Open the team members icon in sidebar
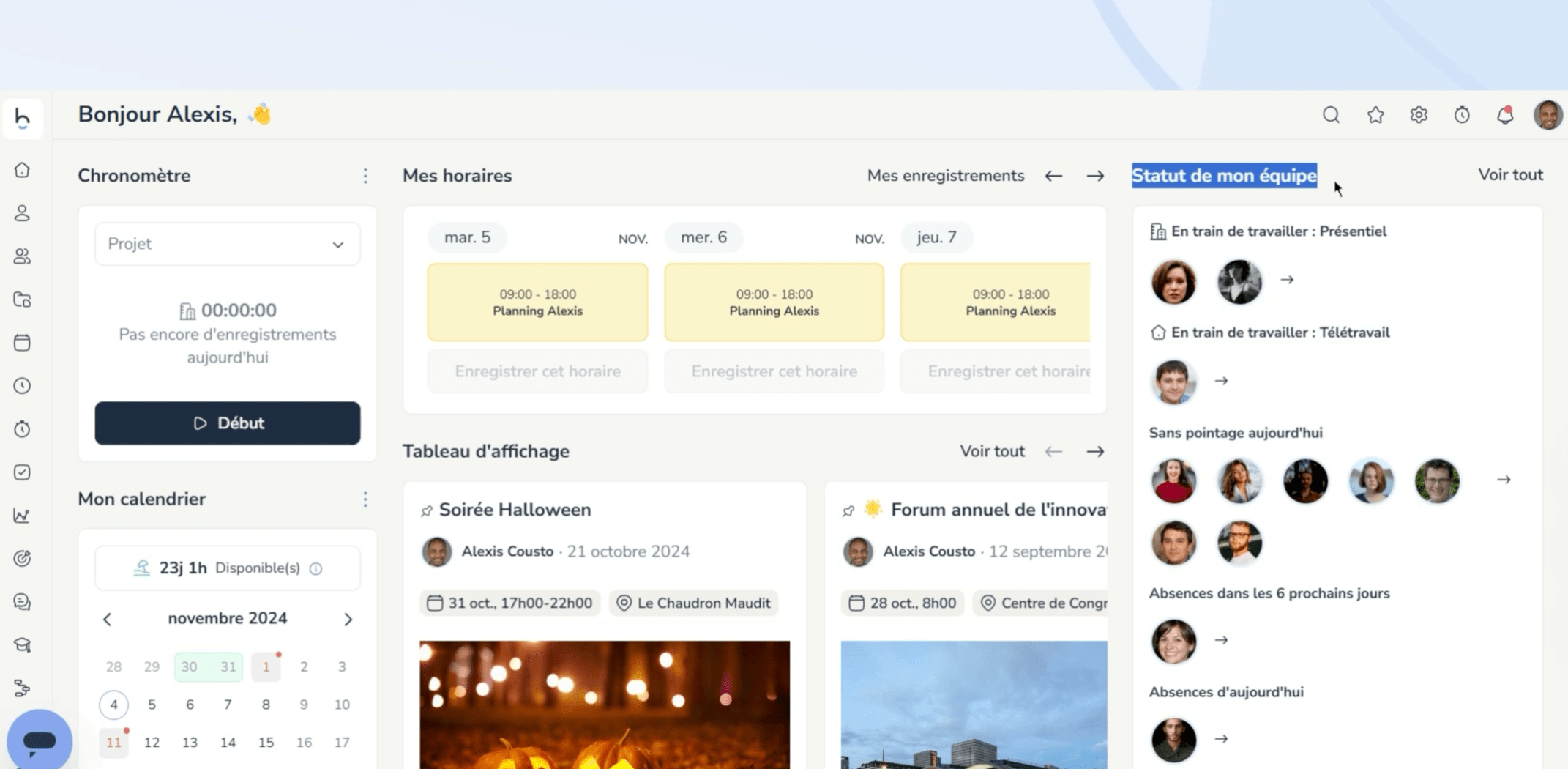Screen dimensions: 1568x769 point(22,256)
